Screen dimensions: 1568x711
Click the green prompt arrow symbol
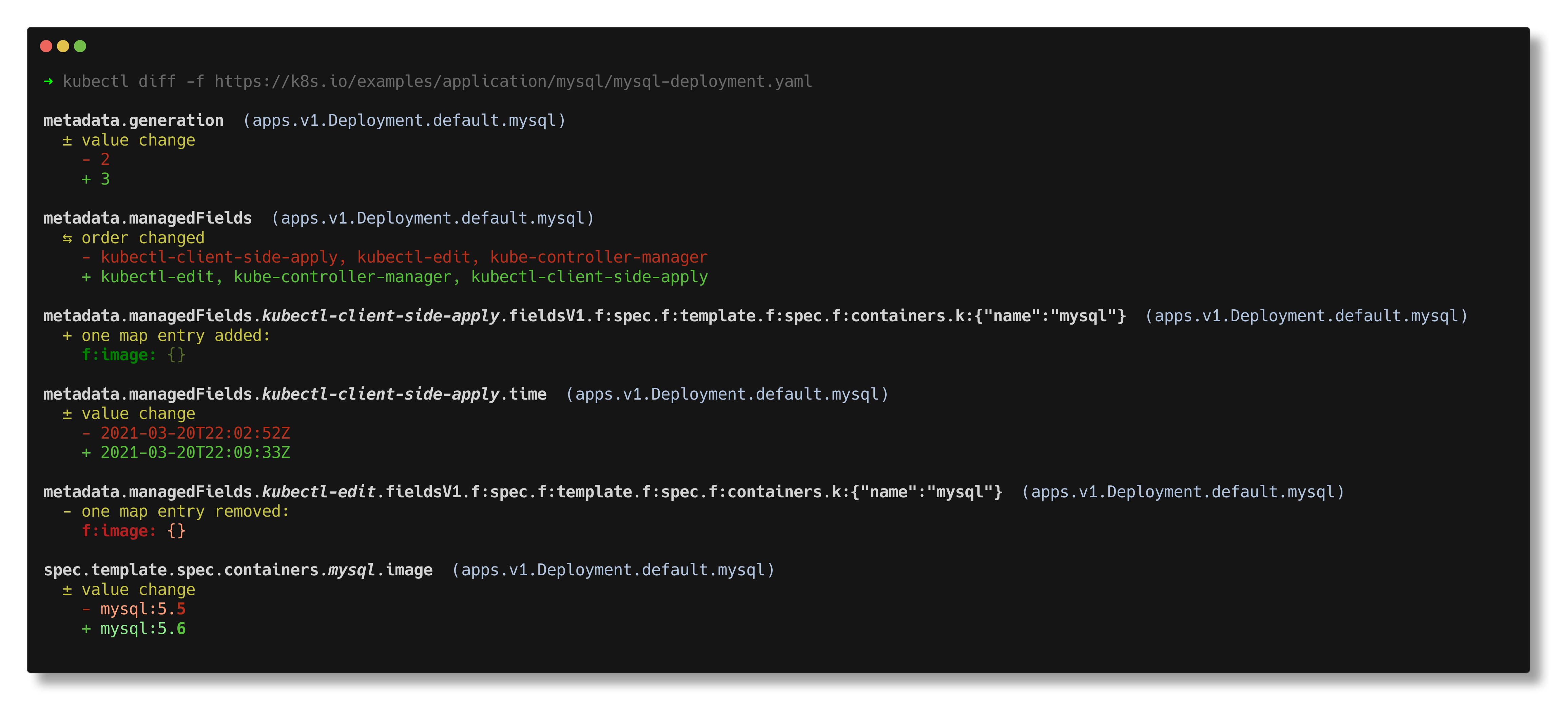49,81
